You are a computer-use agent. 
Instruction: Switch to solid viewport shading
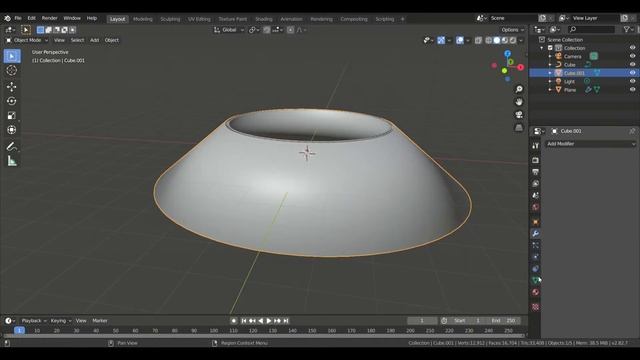[x=497, y=40]
